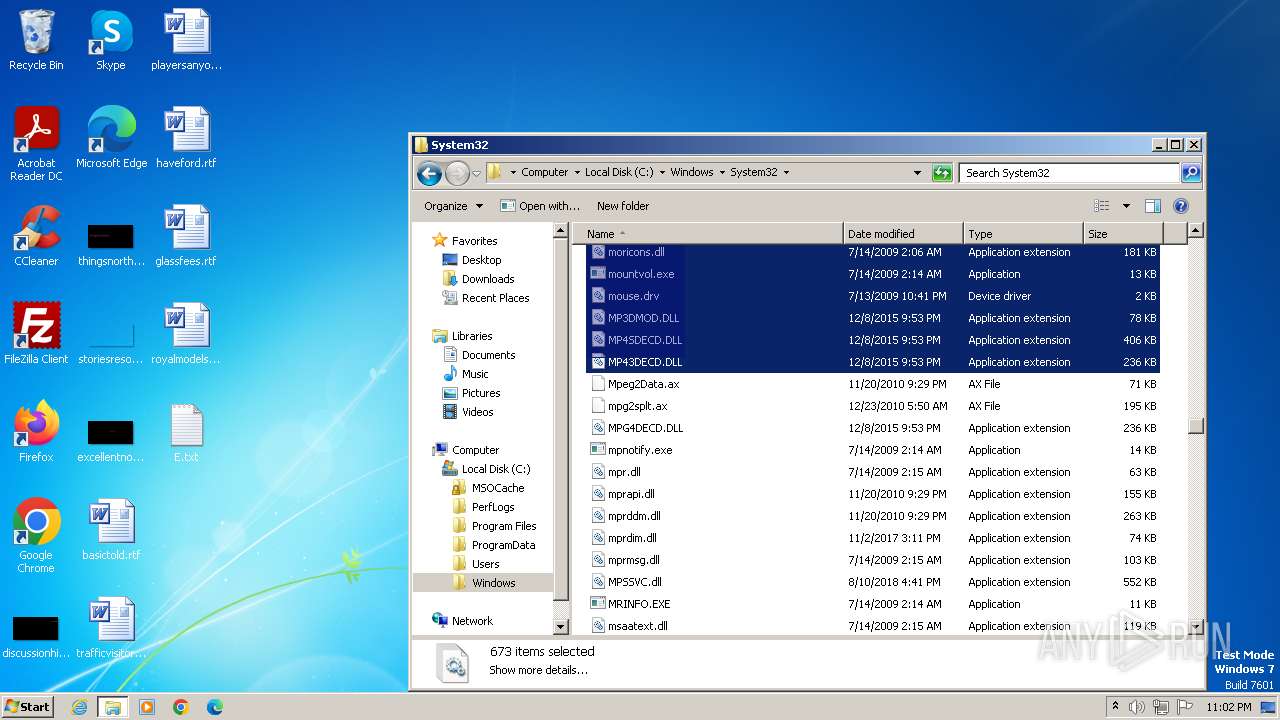Select royalmodels document on desktop
Viewport: 1280px width, 720px height.
[x=186, y=334]
